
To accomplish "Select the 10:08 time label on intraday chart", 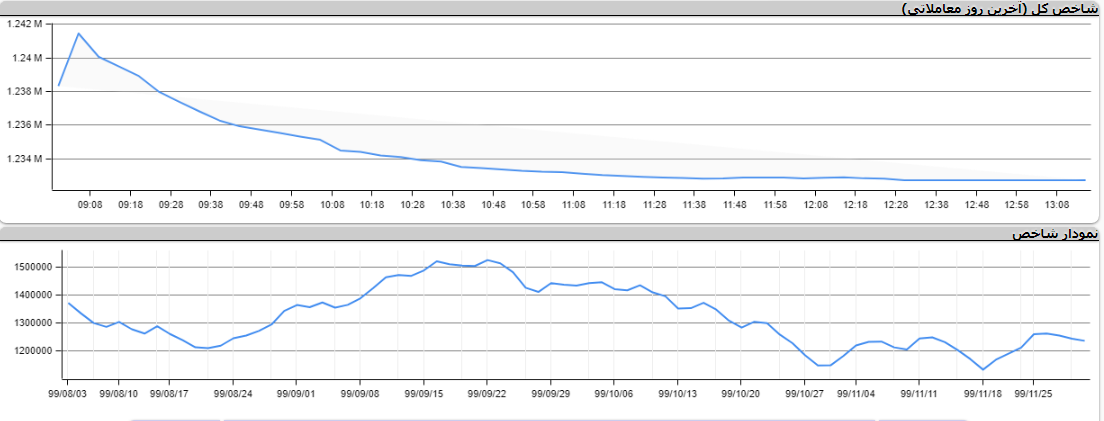I will coord(332,204).
